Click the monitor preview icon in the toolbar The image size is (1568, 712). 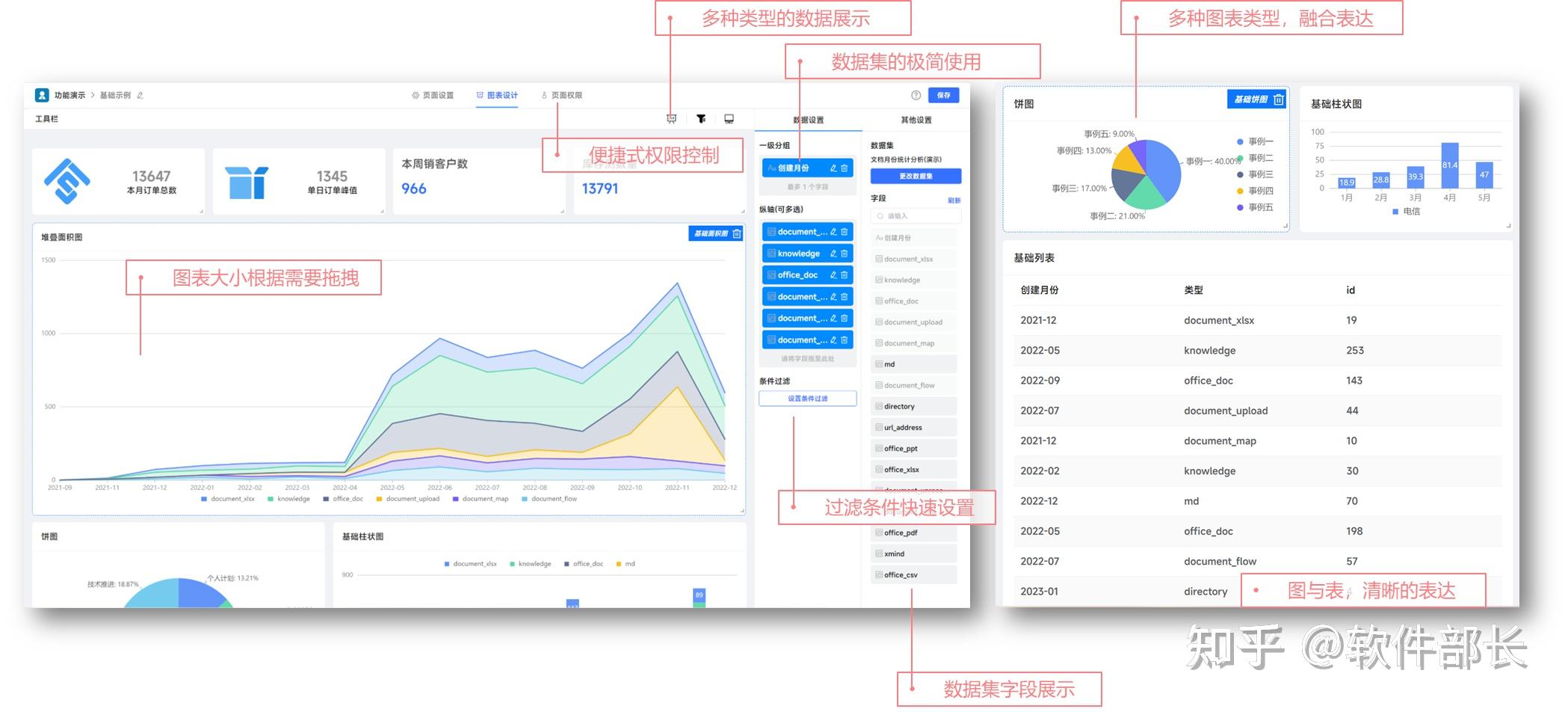click(x=730, y=118)
